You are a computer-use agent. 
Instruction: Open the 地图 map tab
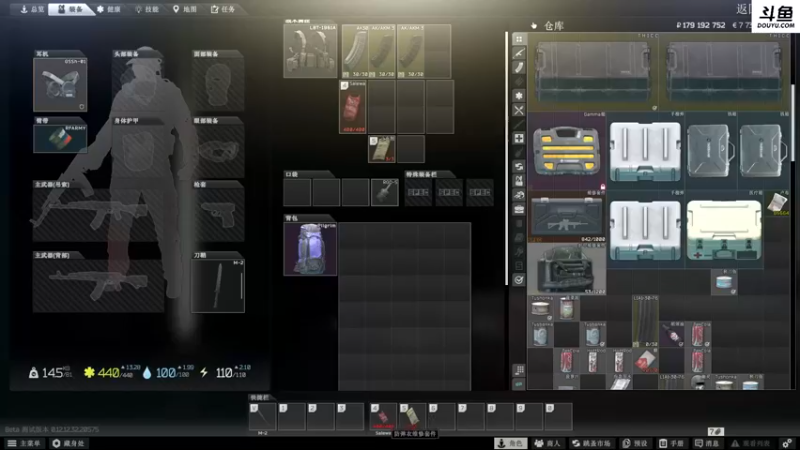point(184,9)
